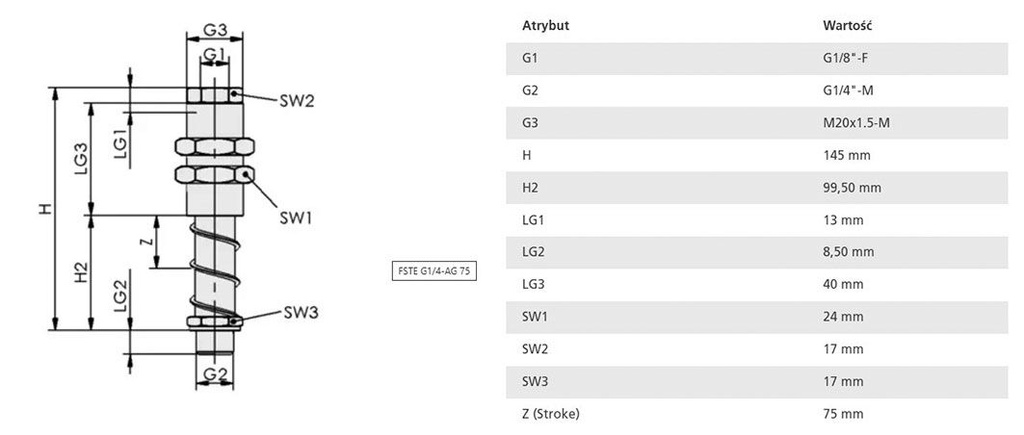Viewport: 1024px width, 435px height.
Task: Select the G1/4"-M value in table
Action: coord(846,90)
